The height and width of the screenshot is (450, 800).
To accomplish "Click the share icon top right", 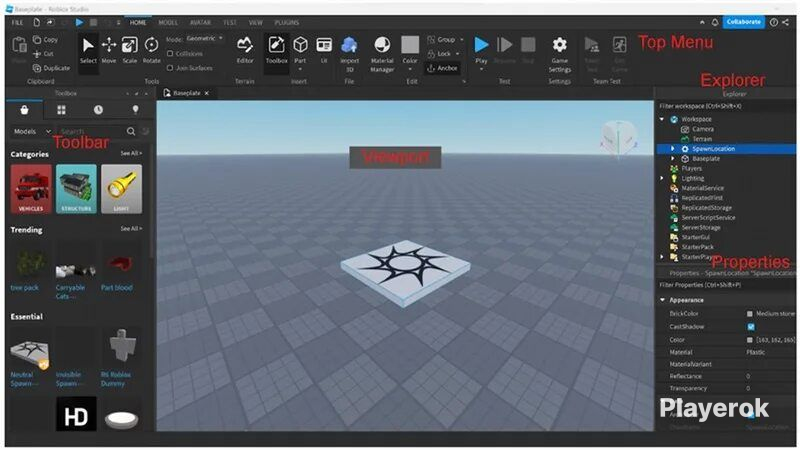I will point(786,22).
